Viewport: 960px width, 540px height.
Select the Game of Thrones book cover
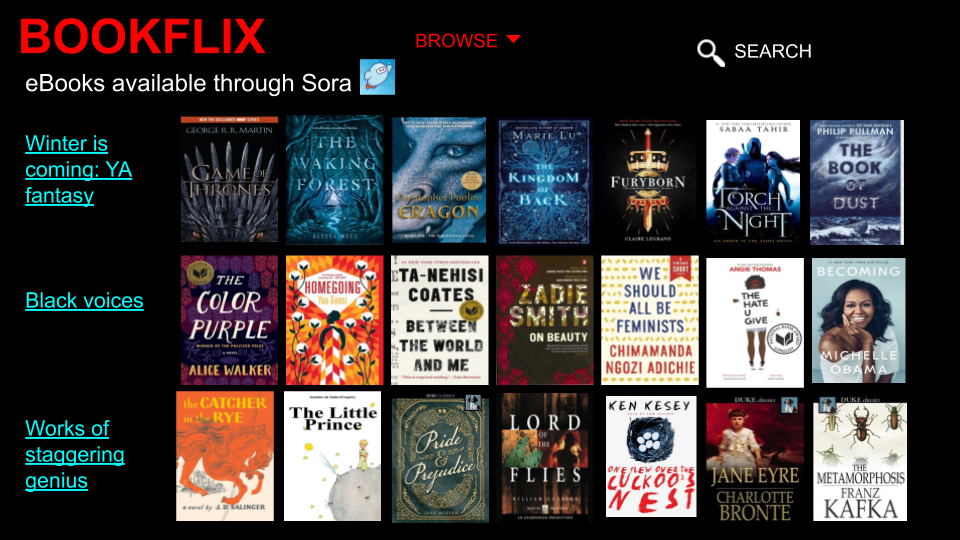coord(229,179)
